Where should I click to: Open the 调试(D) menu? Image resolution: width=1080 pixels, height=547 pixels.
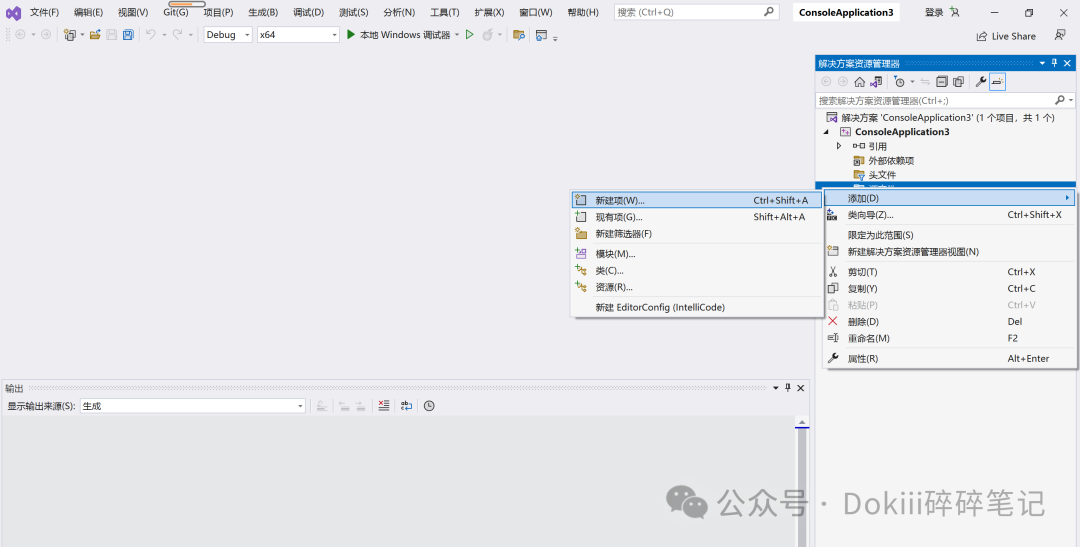308,12
